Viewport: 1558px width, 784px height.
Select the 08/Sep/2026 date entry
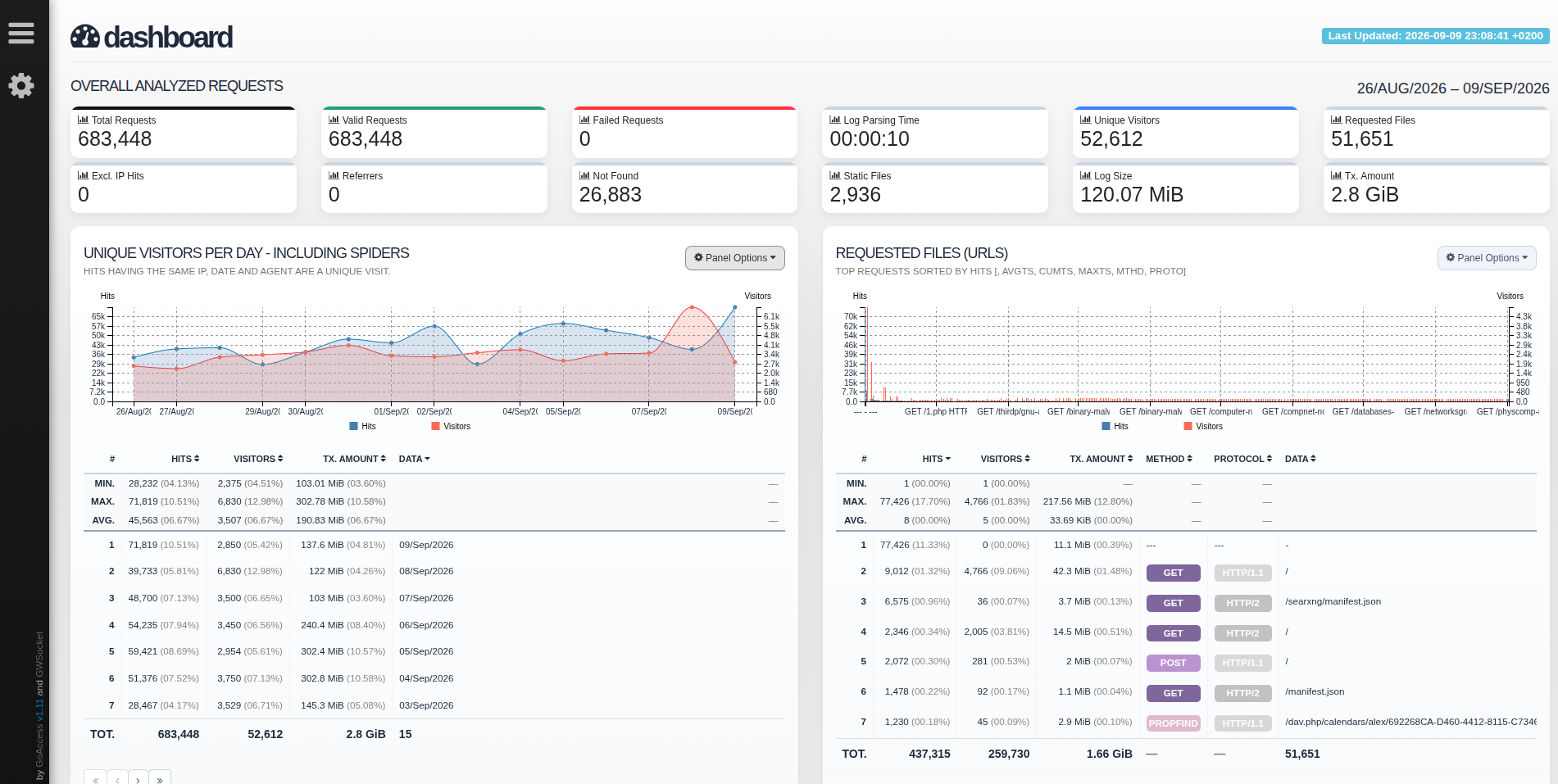click(426, 571)
